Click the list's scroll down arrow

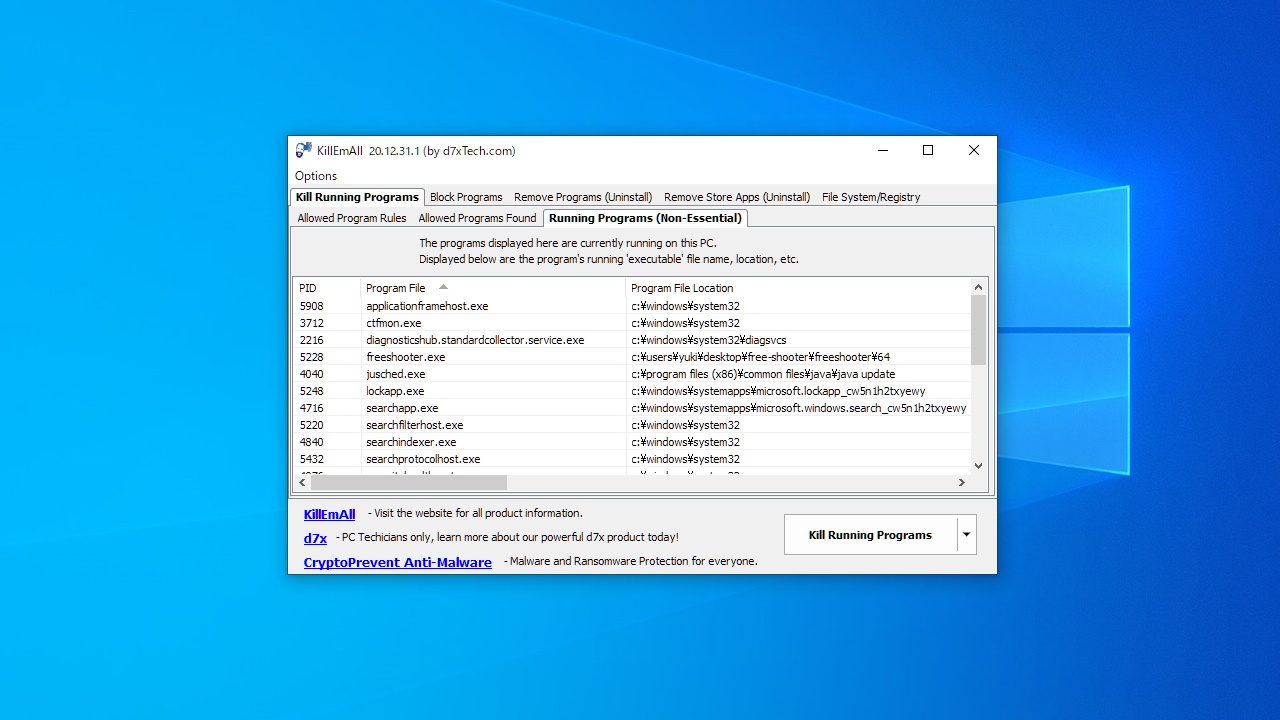978,465
